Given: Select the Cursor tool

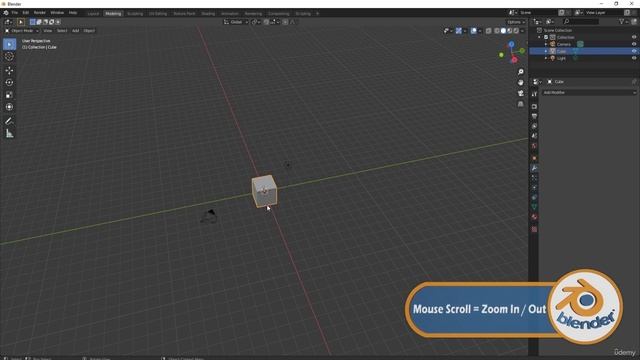Looking at the screenshot, I should click(9, 56).
